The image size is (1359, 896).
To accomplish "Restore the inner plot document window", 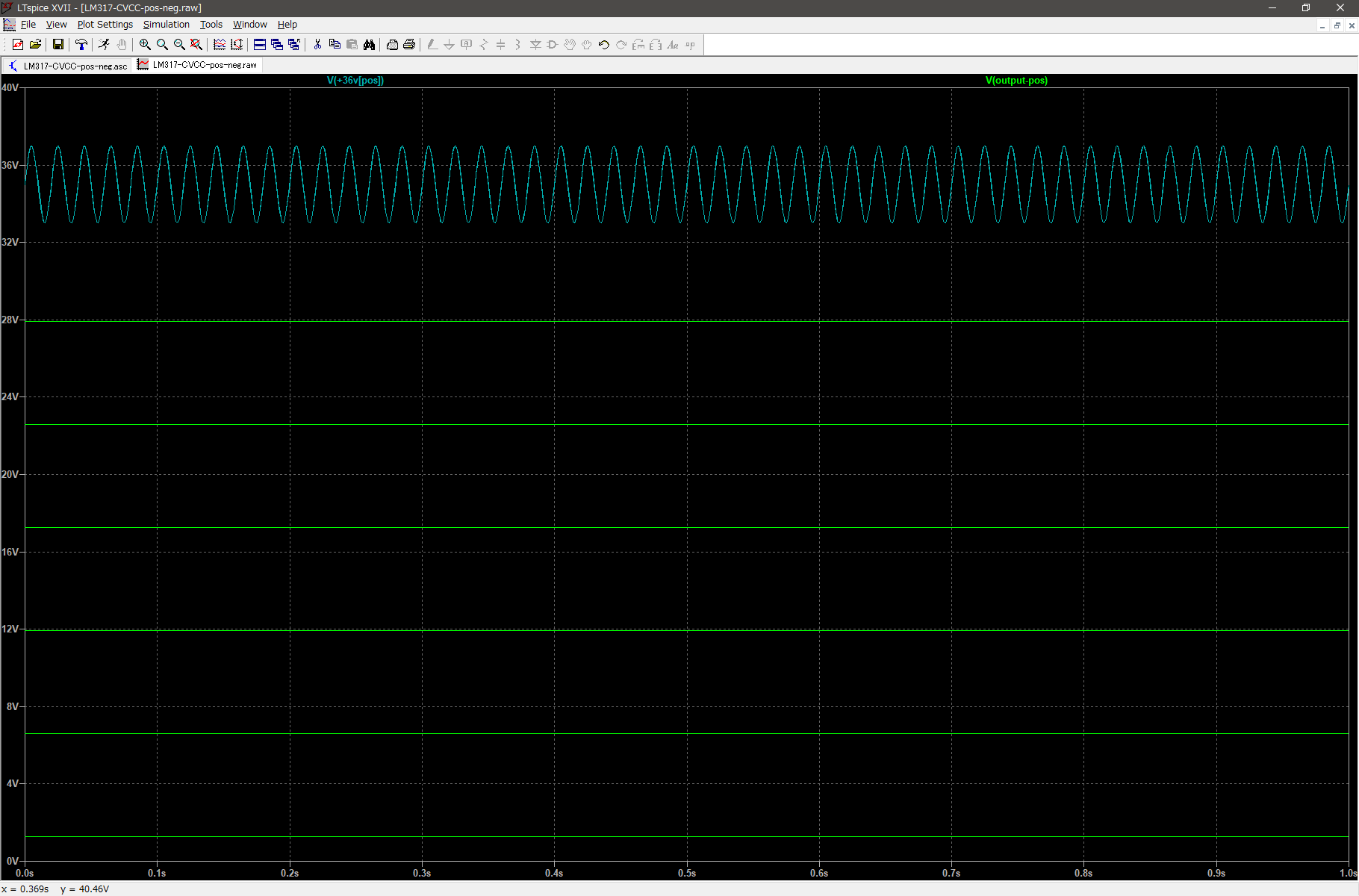I will (x=1337, y=25).
